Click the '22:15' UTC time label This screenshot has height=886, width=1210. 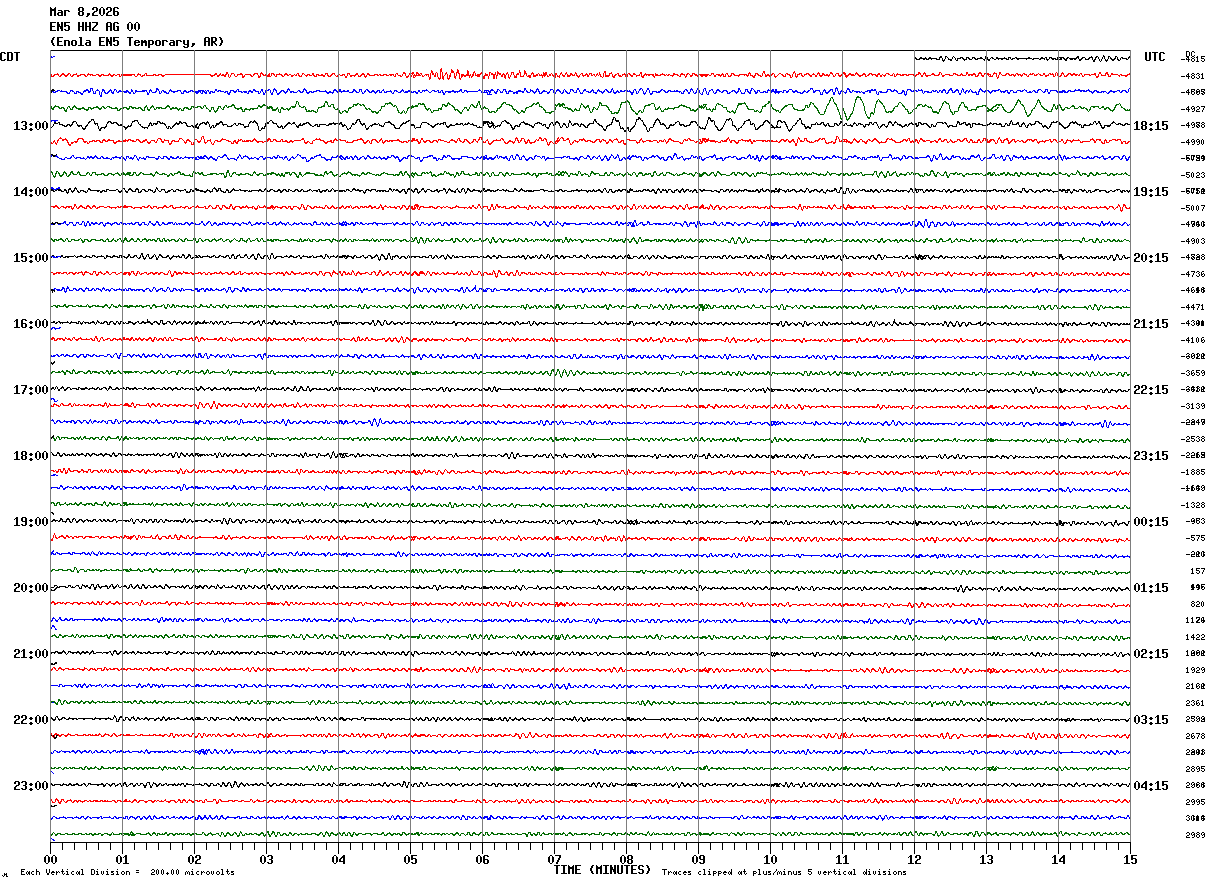click(1151, 390)
